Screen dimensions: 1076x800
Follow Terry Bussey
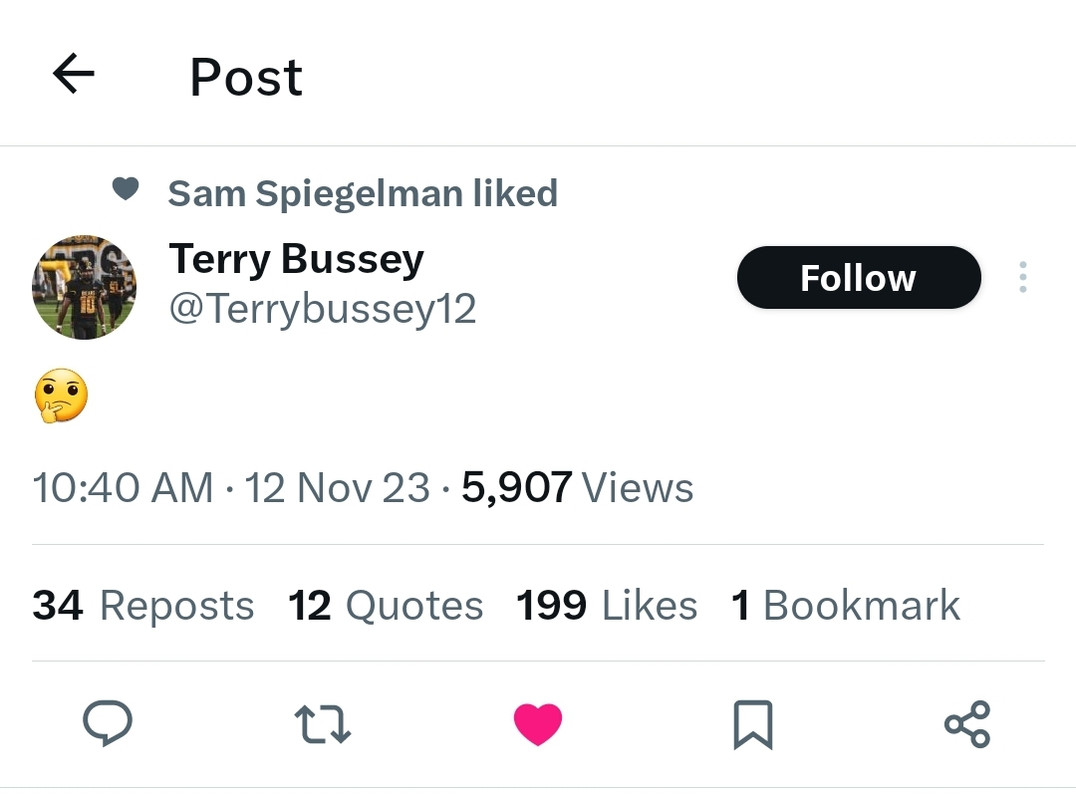coord(858,277)
